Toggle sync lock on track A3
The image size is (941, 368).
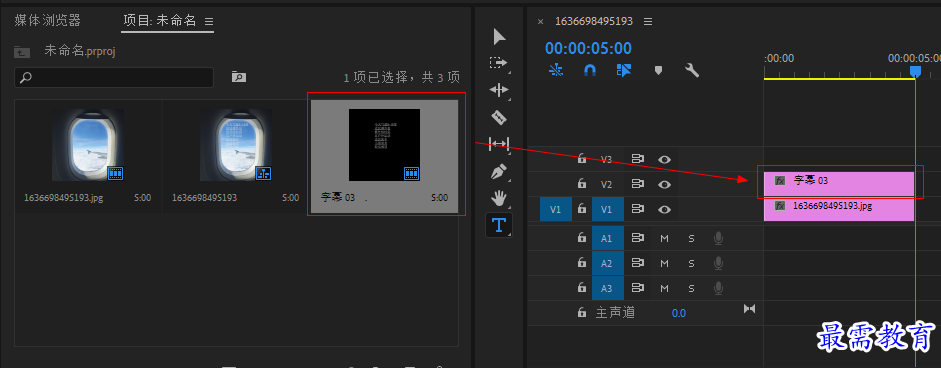637,288
